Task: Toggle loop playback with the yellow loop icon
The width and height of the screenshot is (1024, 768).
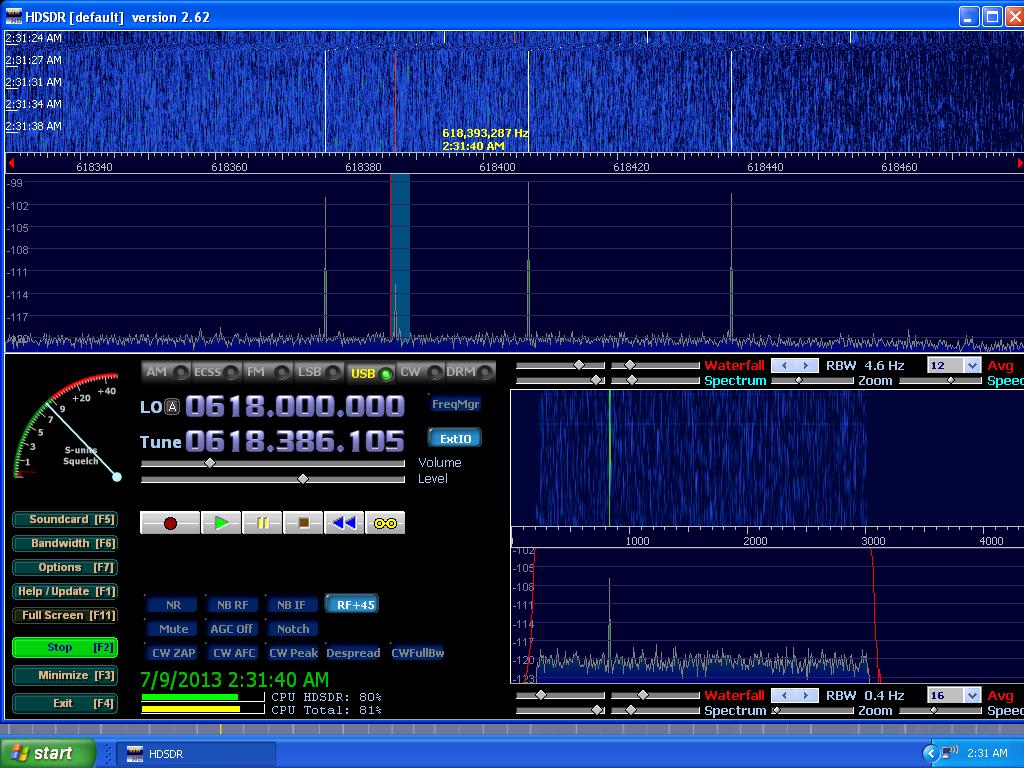Action: [385, 523]
